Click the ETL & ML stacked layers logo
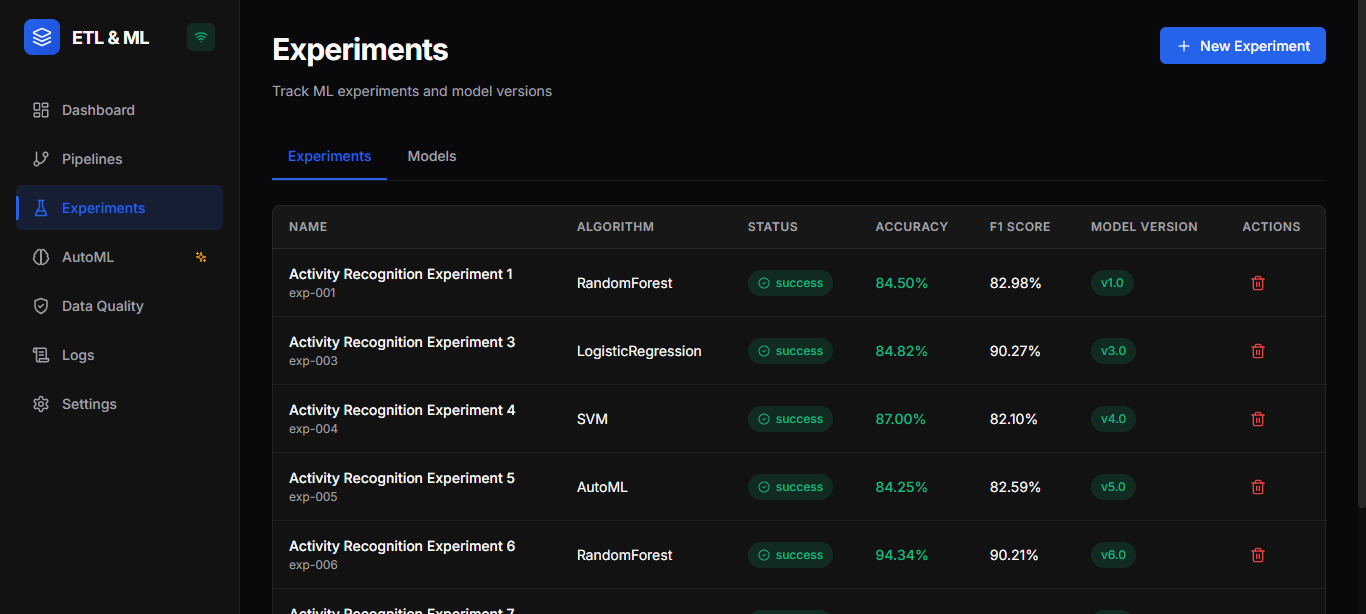Viewport: 1366px width, 614px height. 42,37
